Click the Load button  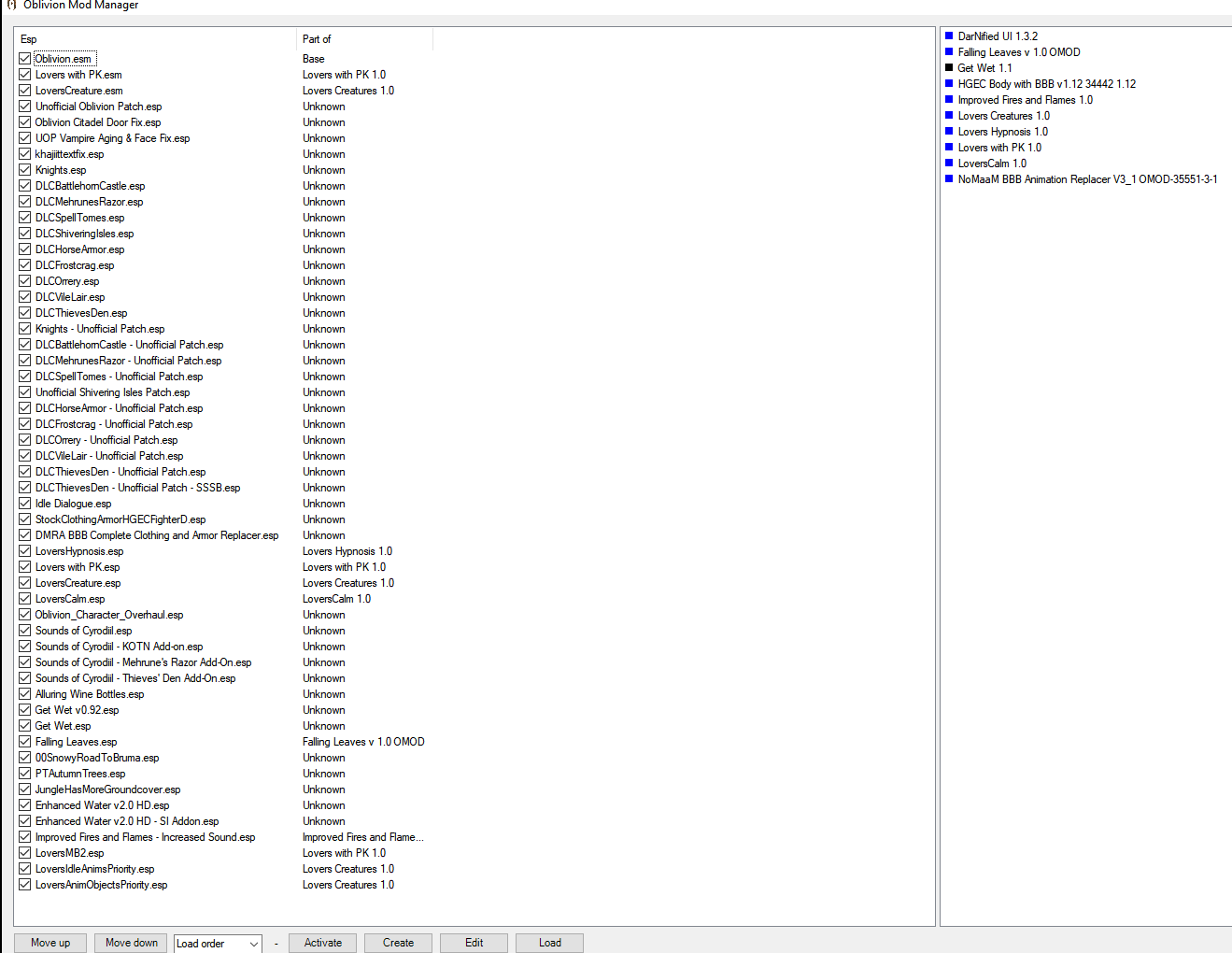550,943
